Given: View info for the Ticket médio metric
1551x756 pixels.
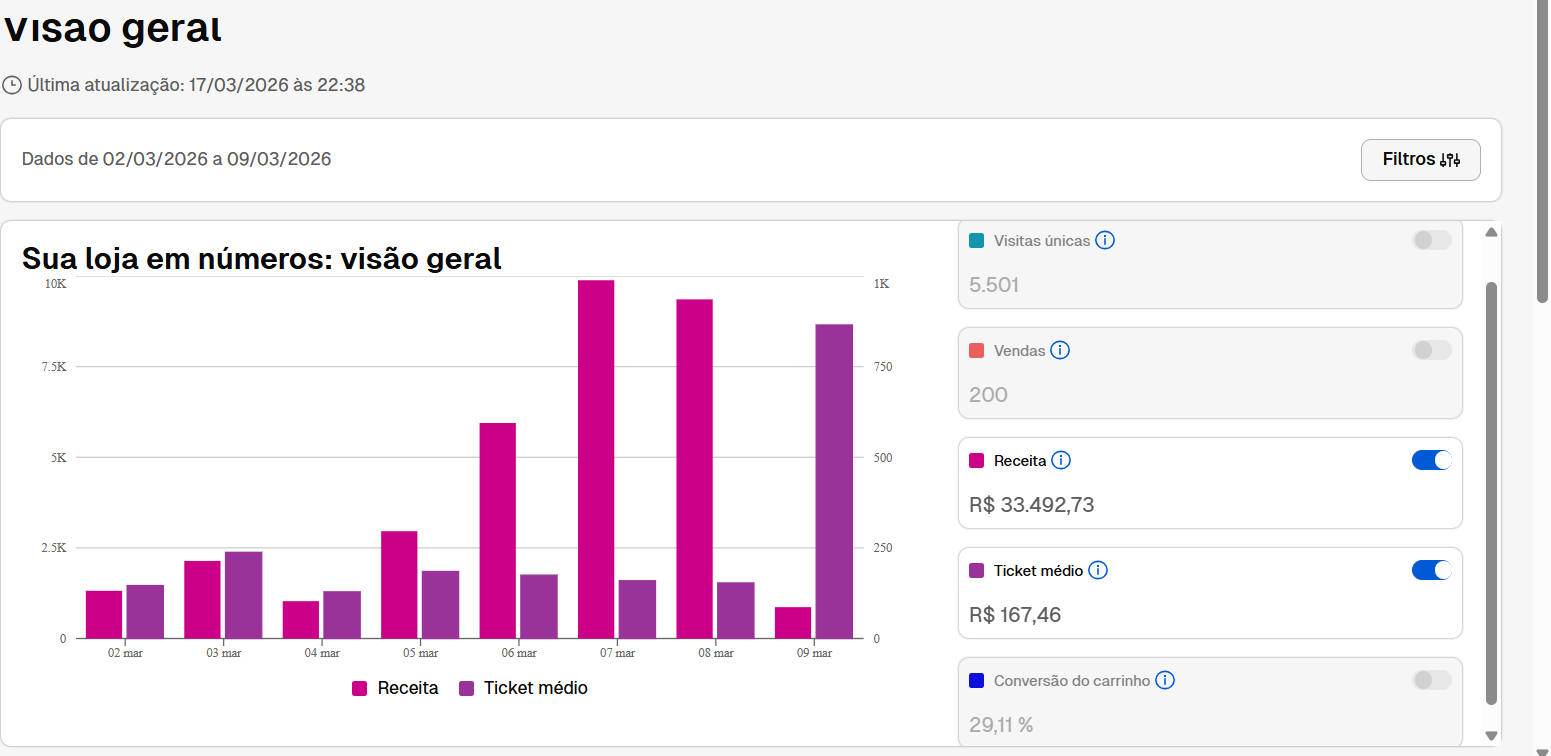Looking at the screenshot, I should click(x=1097, y=570).
